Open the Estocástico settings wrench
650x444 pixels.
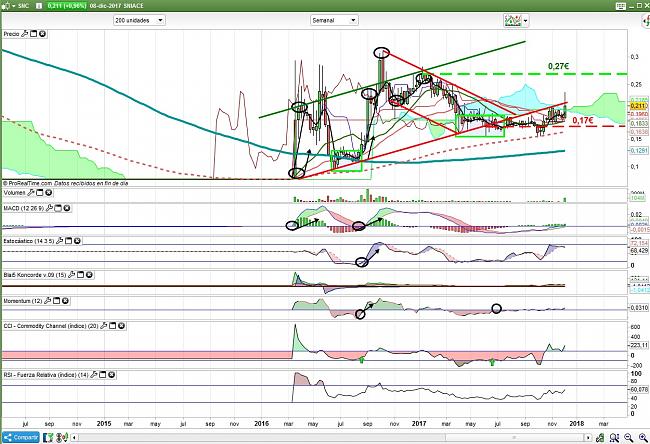pyautogui.click(x=60, y=241)
